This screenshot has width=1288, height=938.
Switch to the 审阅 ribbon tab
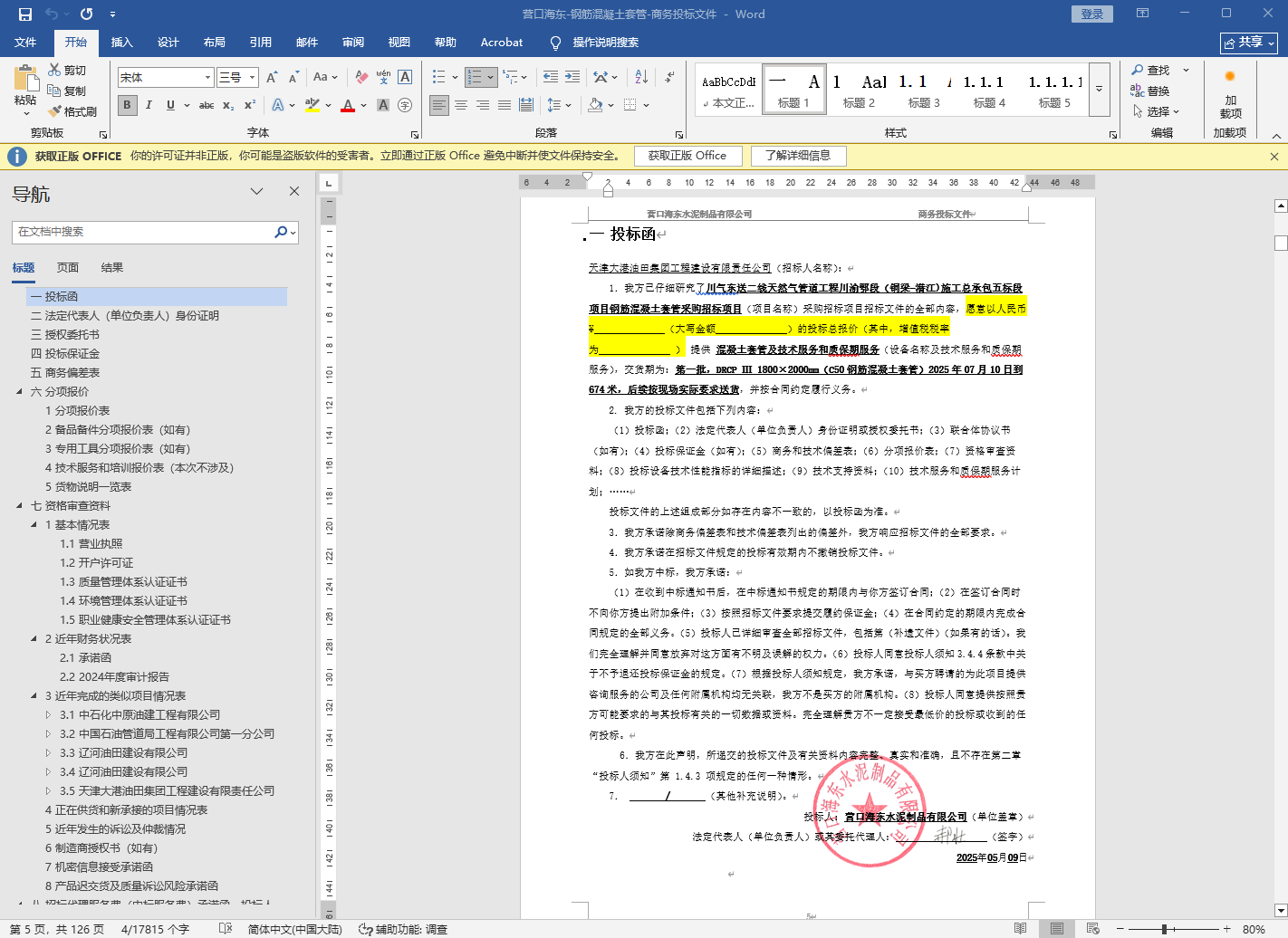click(x=353, y=43)
